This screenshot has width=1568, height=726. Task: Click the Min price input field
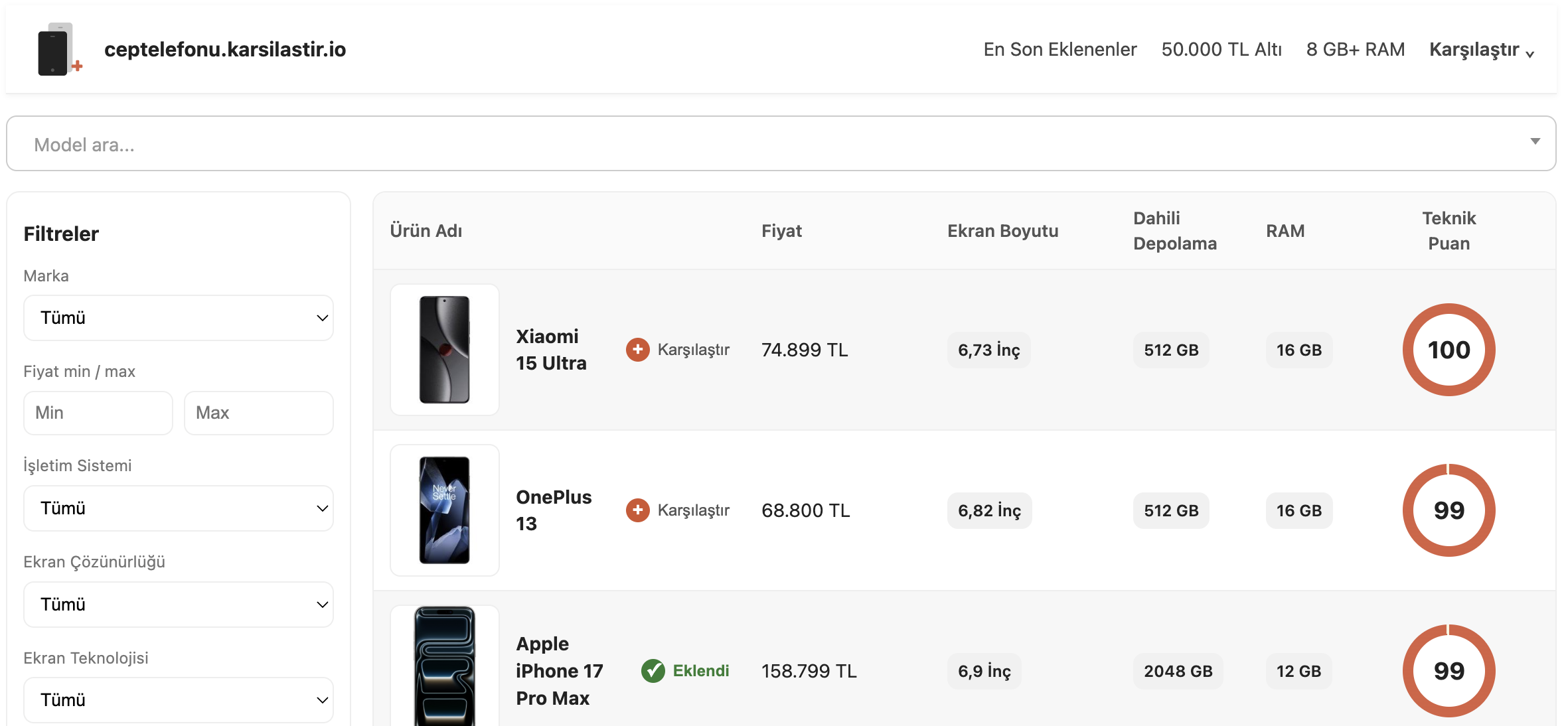click(x=98, y=413)
